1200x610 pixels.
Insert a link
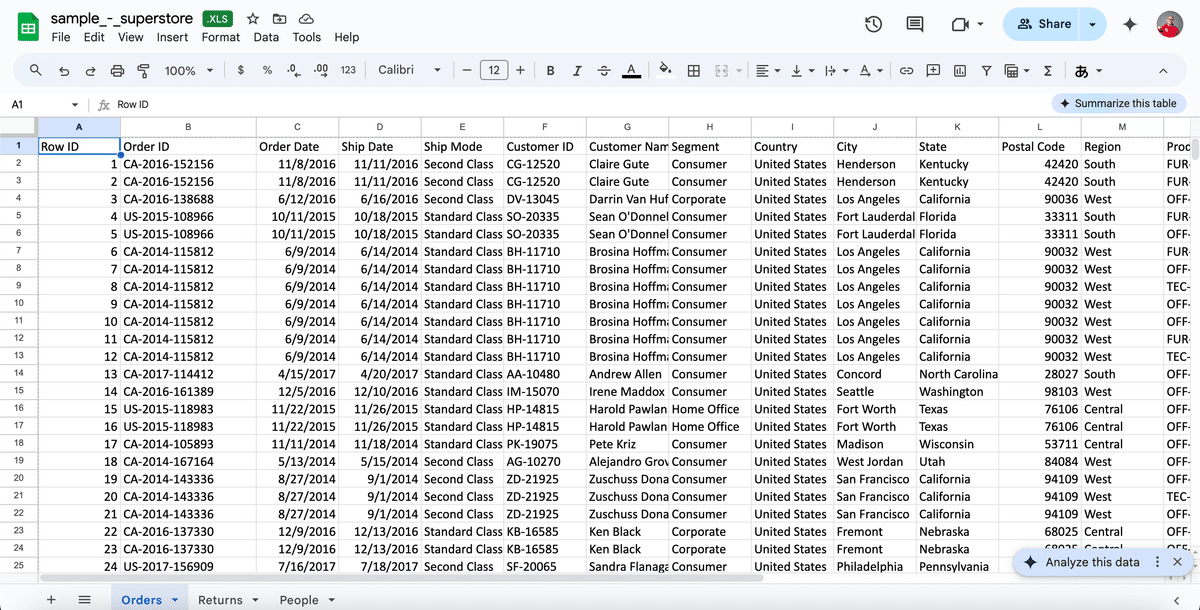tap(905, 70)
